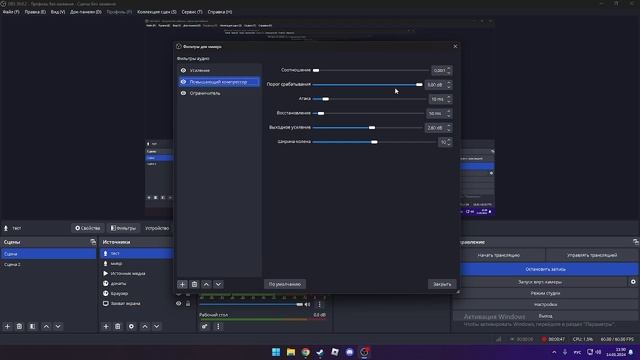Open the Устройство dropdown in the source toolbar

(157, 228)
